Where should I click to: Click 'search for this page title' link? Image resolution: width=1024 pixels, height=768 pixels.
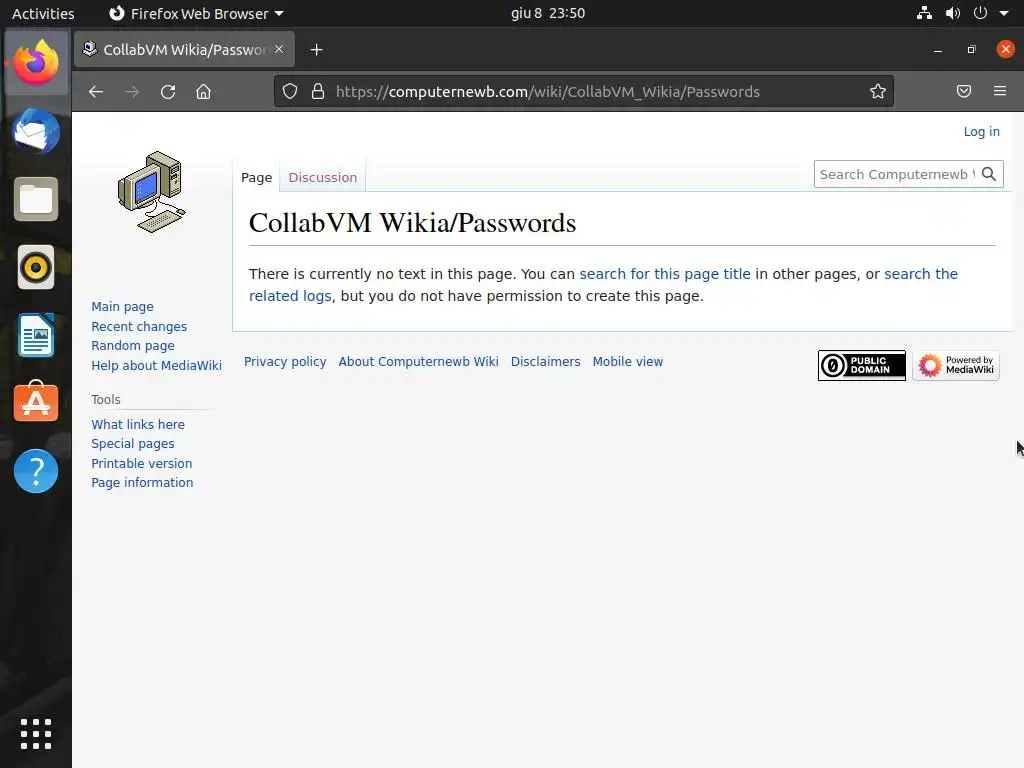(665, 274)
